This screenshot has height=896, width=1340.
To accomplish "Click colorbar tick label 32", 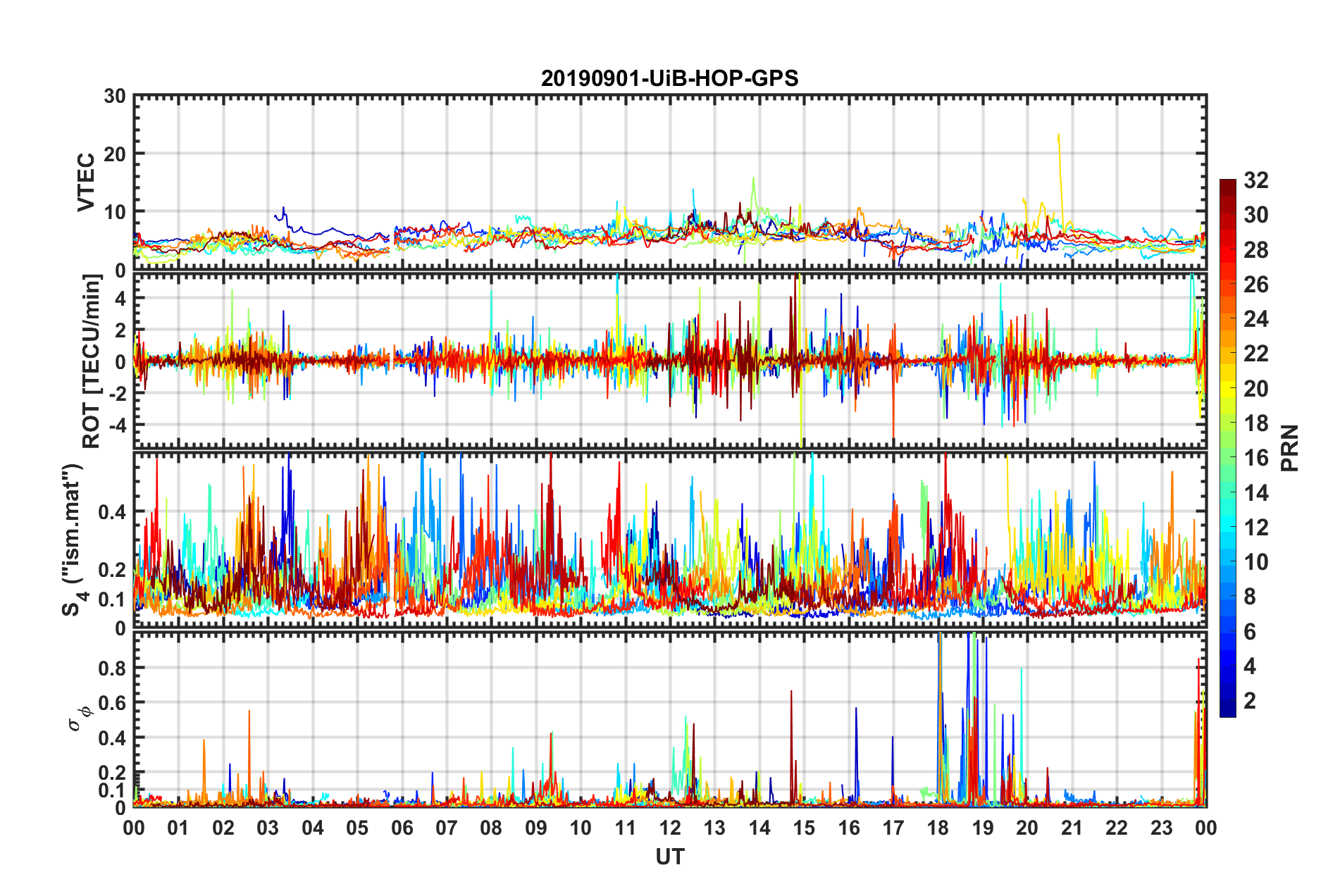I will coord(1255,180).
